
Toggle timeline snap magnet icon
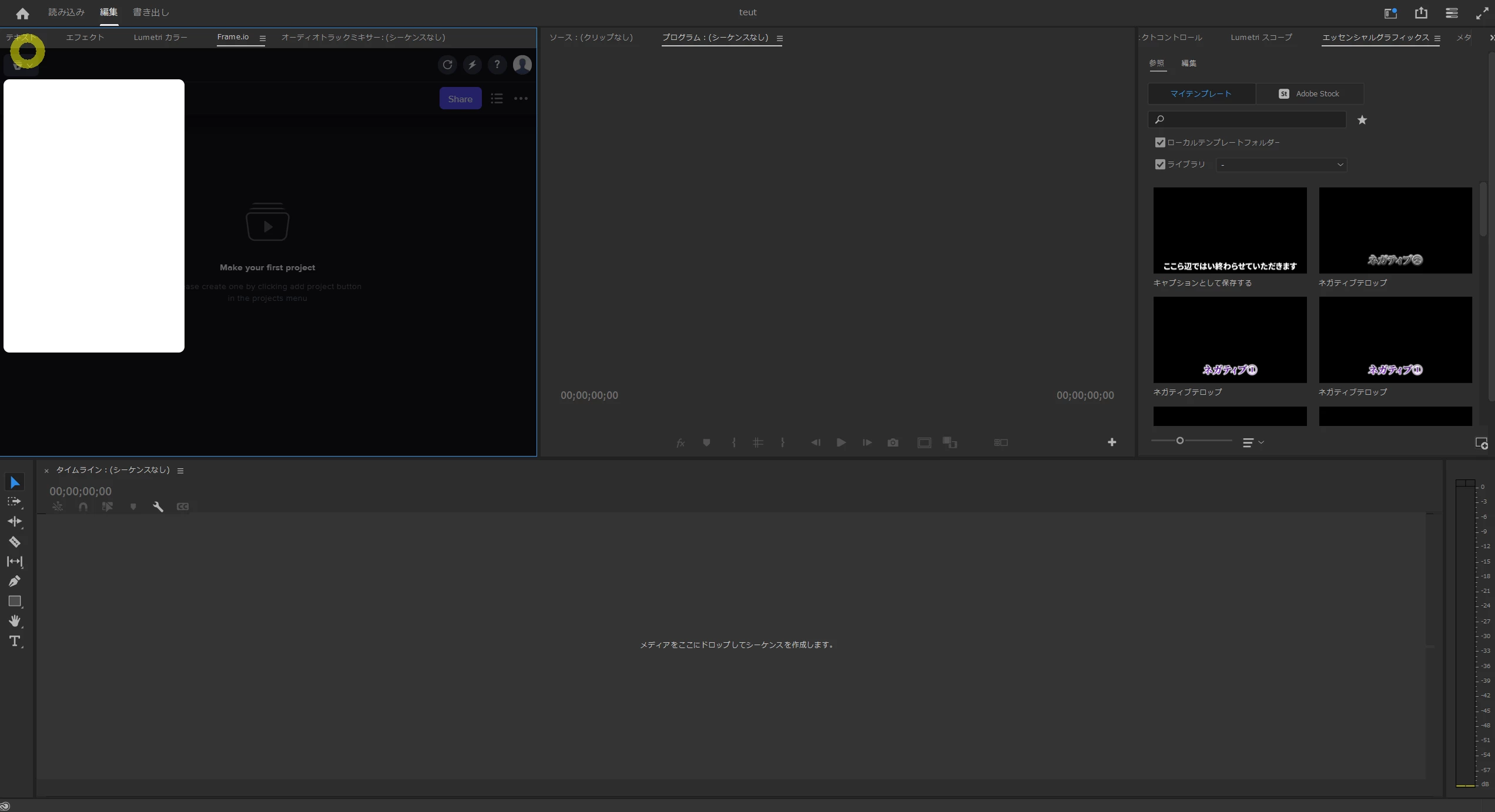pyautogui.click(x=83, y=506)
